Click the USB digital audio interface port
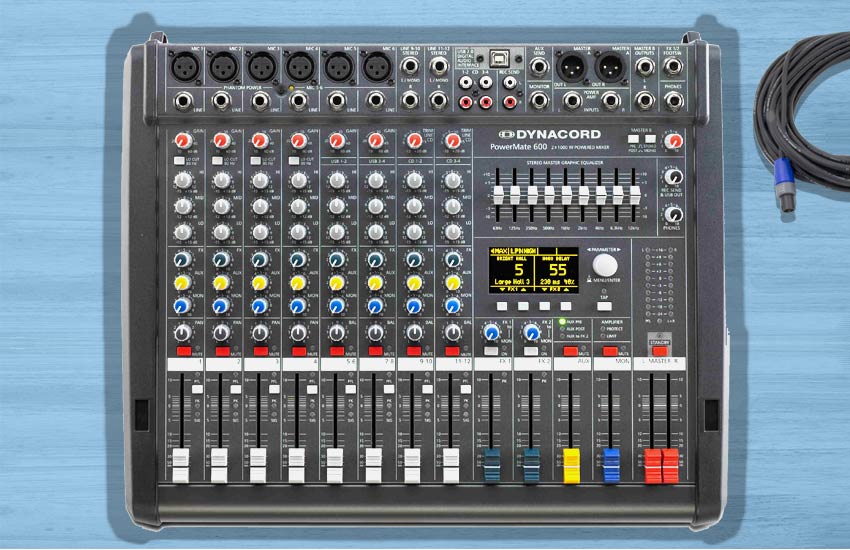 (497, 59)
